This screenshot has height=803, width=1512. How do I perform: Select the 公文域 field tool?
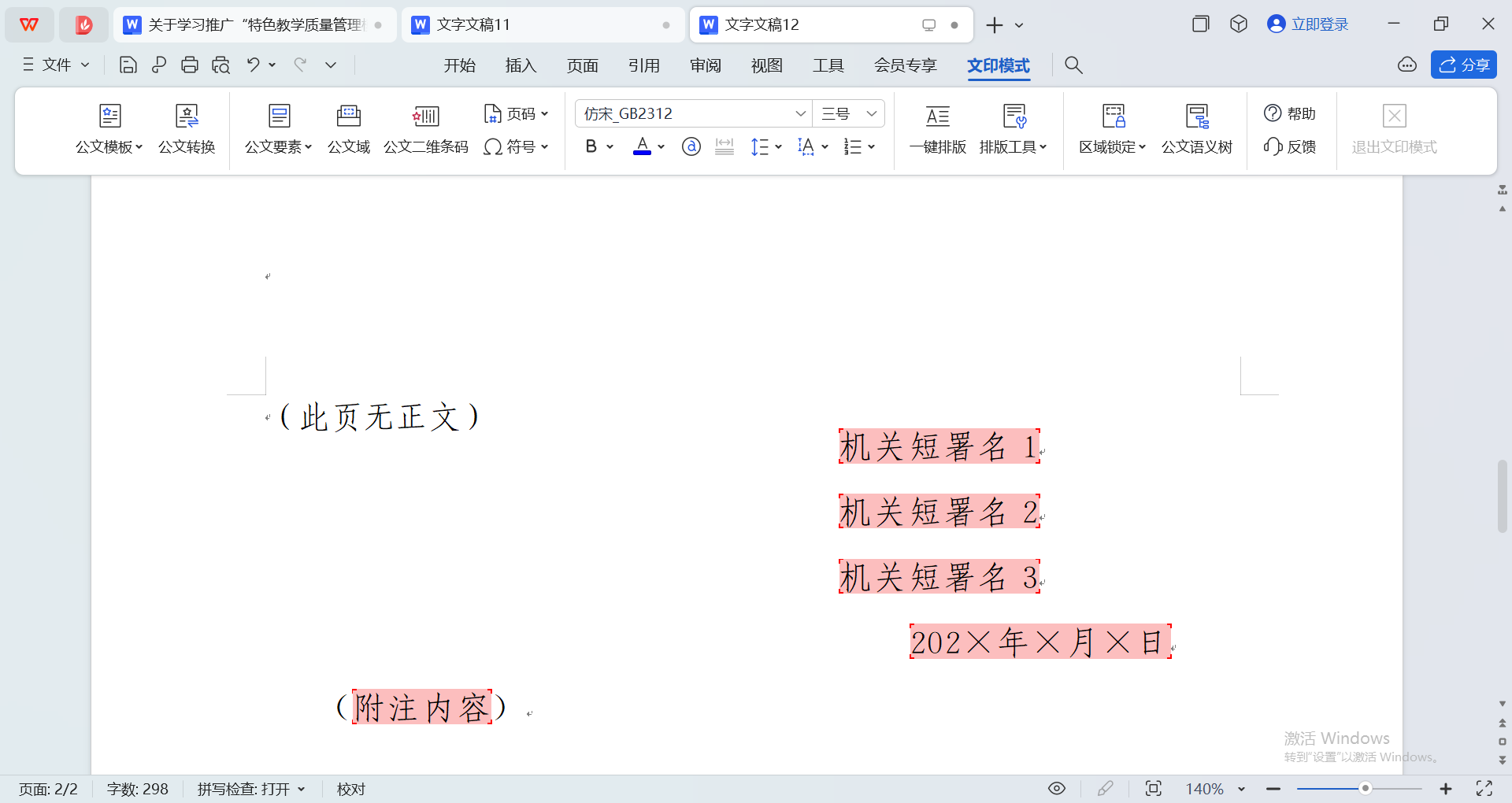pyautogui.click(x=349, y=130)
